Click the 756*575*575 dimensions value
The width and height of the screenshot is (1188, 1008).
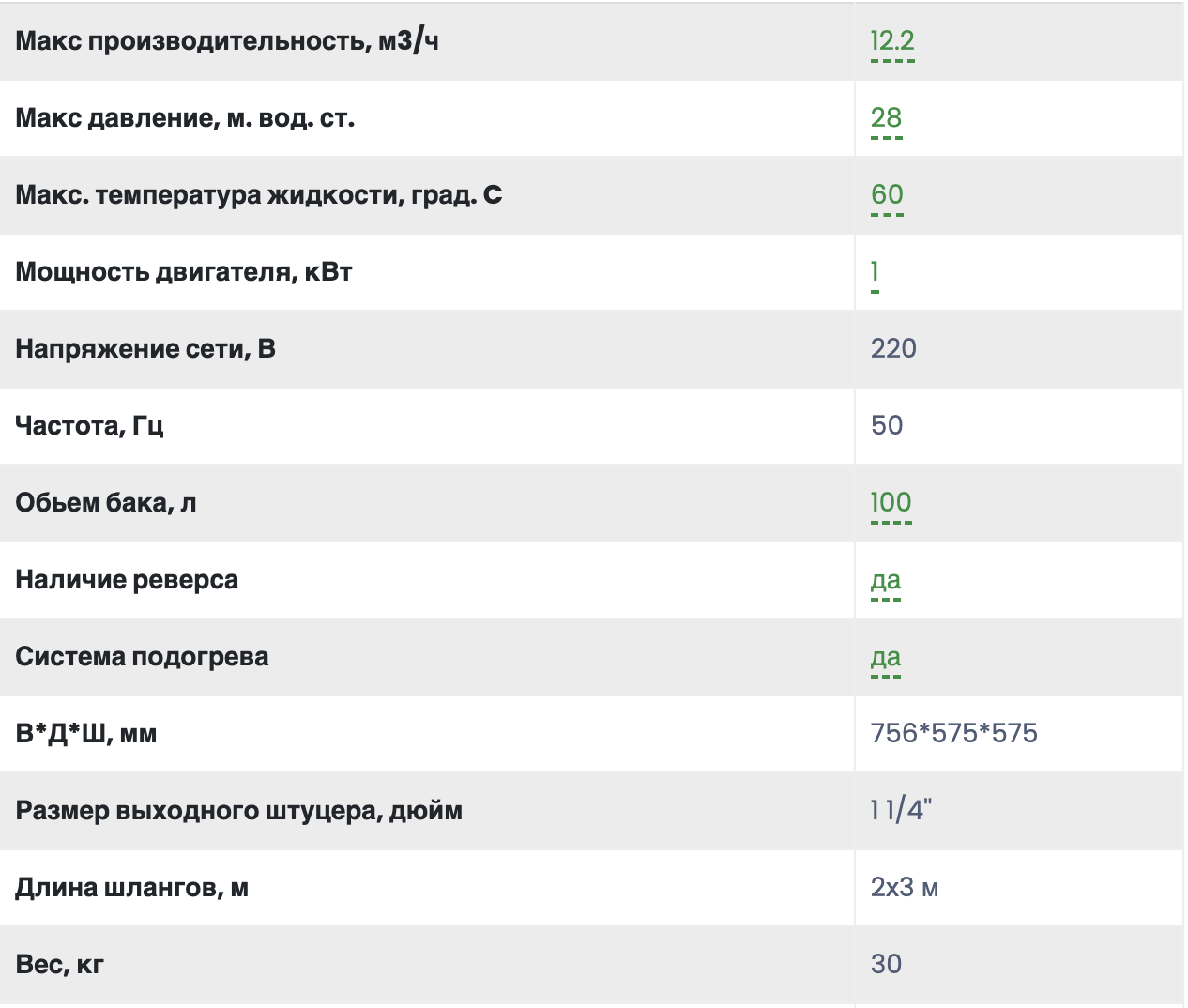click(953, 734)
